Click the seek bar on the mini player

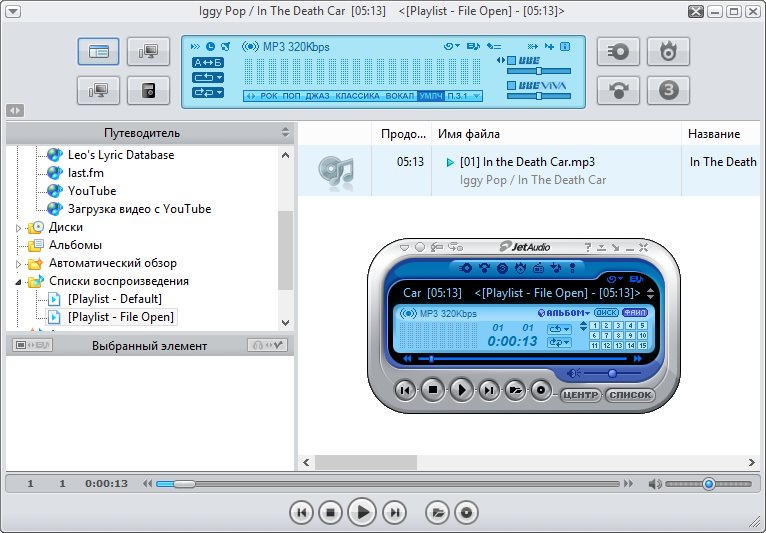tap(522, 359)
